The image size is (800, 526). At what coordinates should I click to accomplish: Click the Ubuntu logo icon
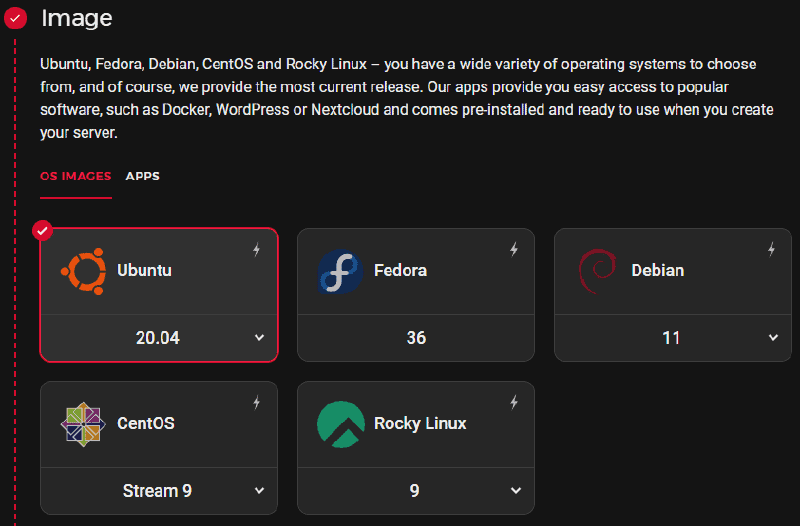[x=83, y=271]
